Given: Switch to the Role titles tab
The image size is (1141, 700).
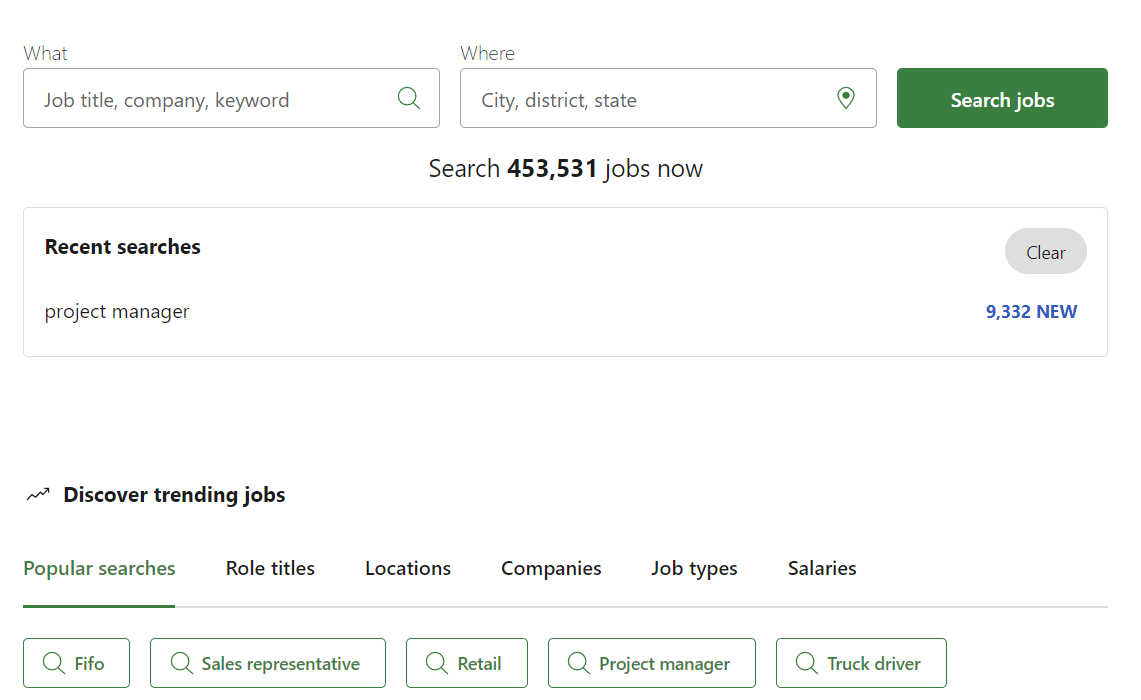Looking at the screenshot, I should (270, 568).
